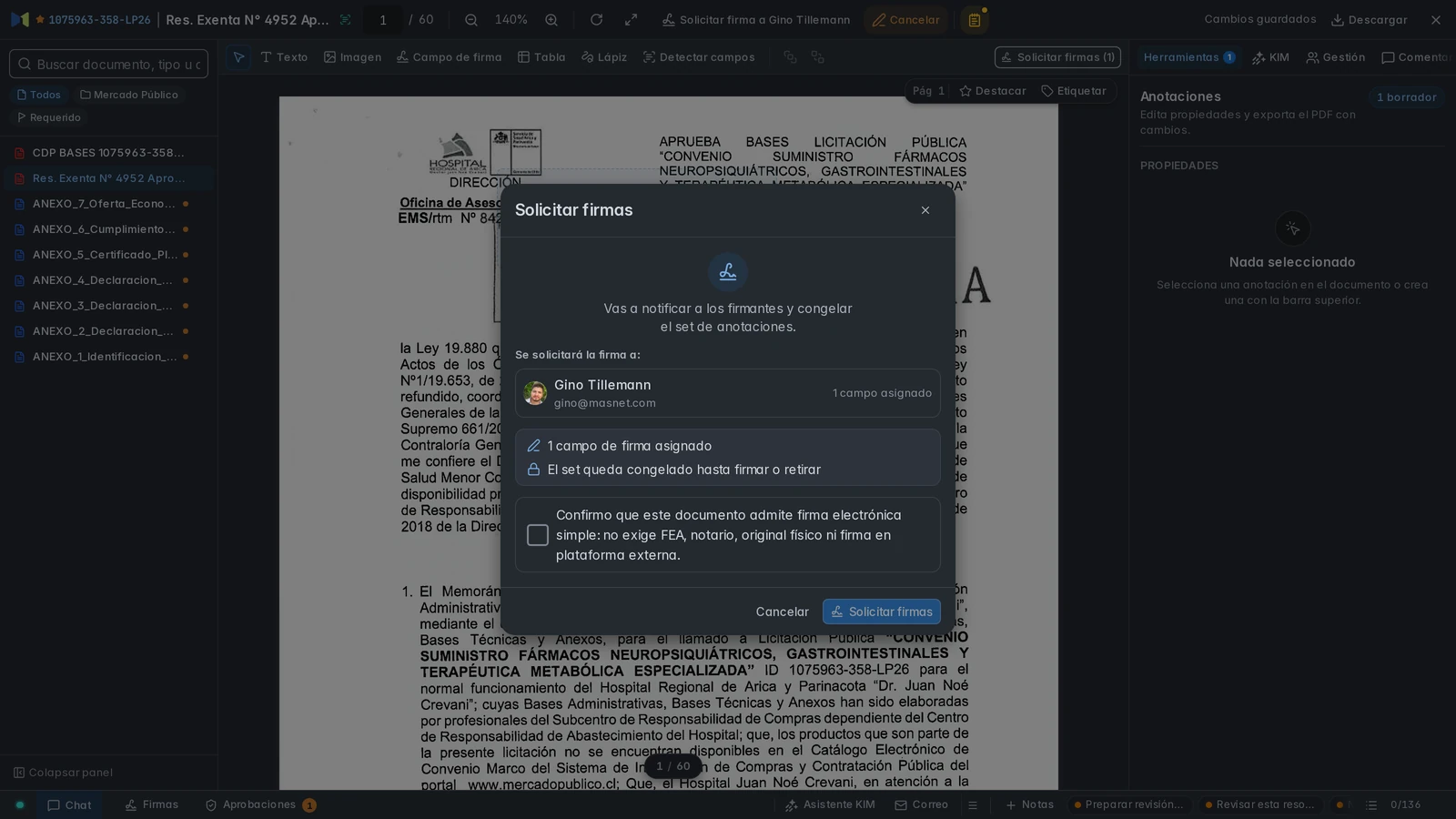Open Firmas in the bottom bar
Screen dimensions: 1456x819
151,805
